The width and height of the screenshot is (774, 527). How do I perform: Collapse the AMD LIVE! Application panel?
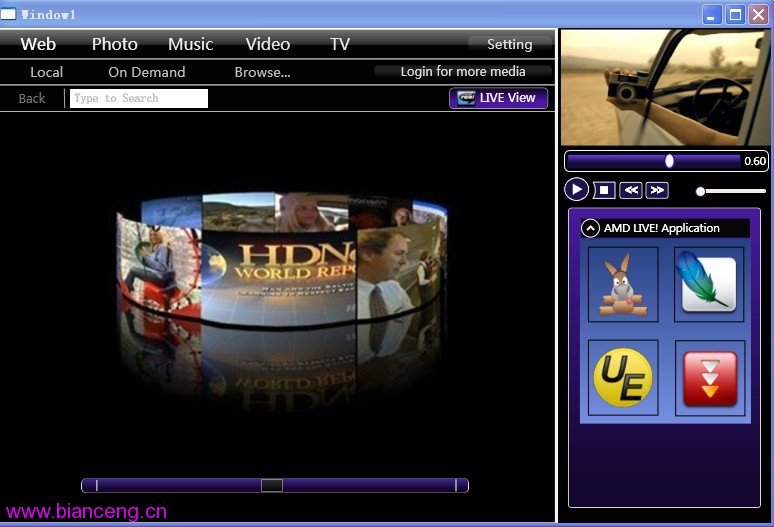click(591, 228)
